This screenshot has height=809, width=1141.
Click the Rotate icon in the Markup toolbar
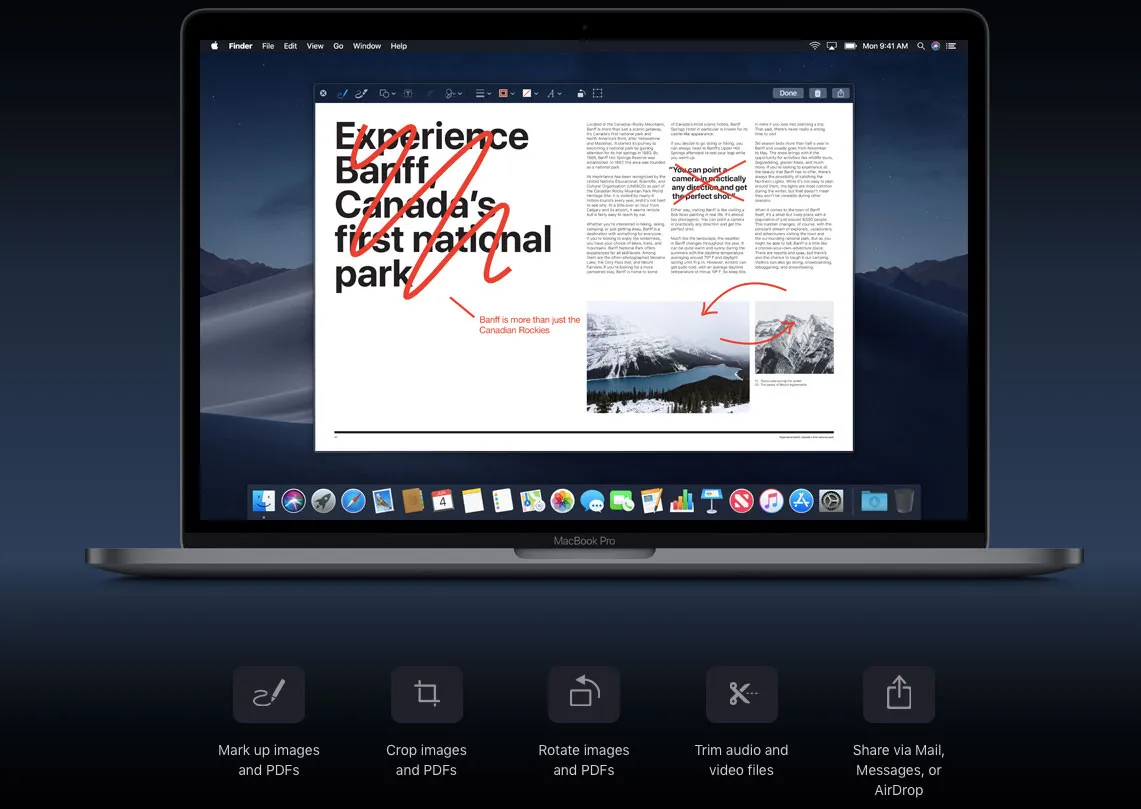(x=580, y=92)
